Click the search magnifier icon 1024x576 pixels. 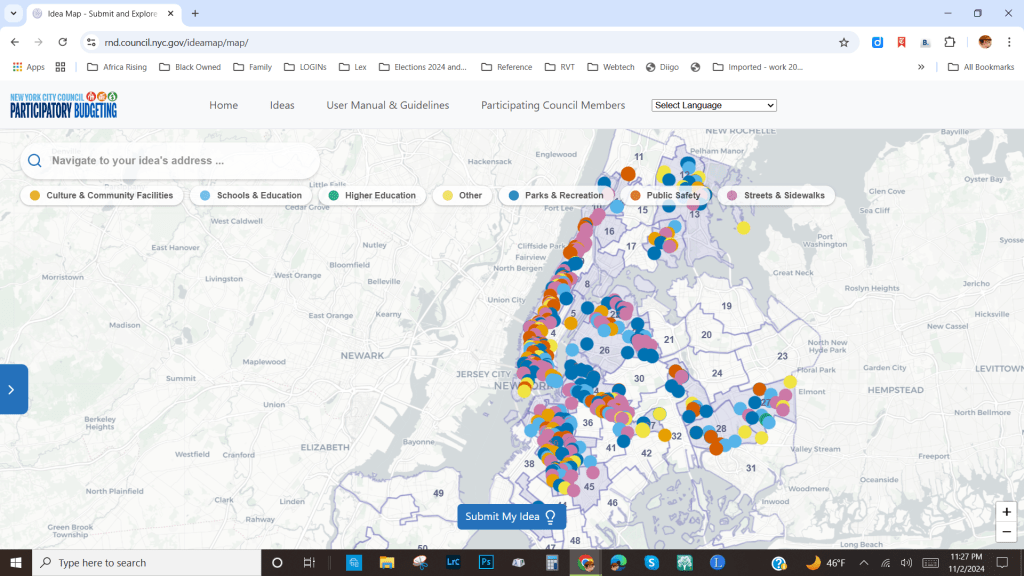point(35,161)
